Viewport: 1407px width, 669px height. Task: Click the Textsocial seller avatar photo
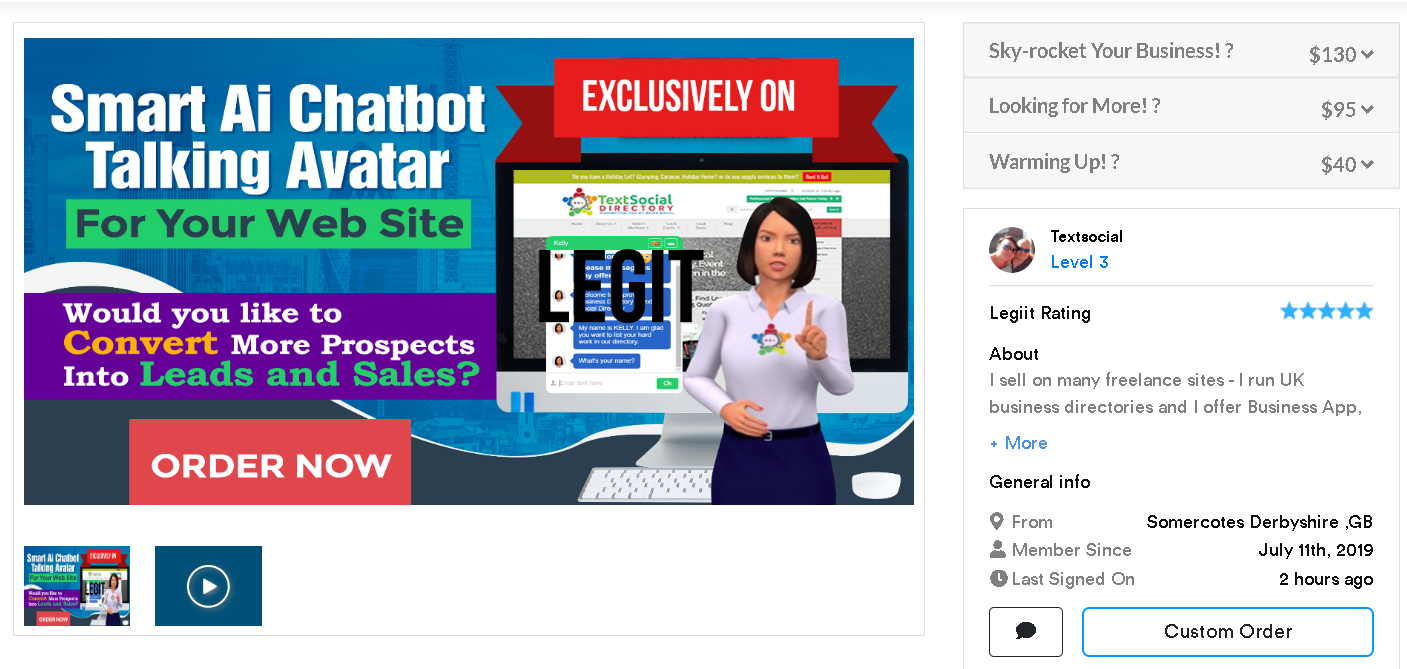(x=1012, y=250)
